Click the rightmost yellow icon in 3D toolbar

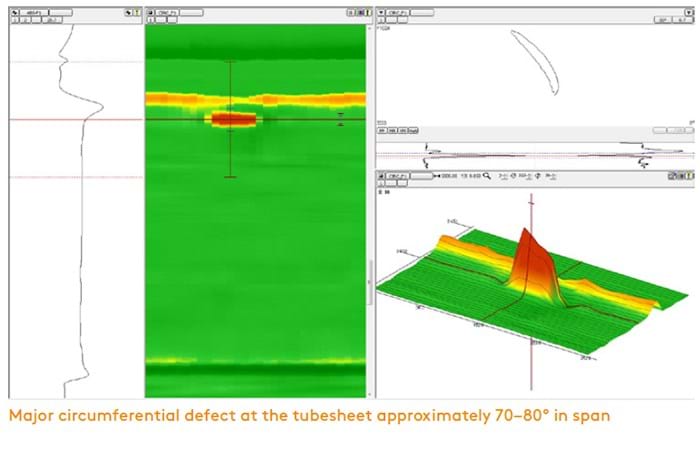(x=689, y=175)
